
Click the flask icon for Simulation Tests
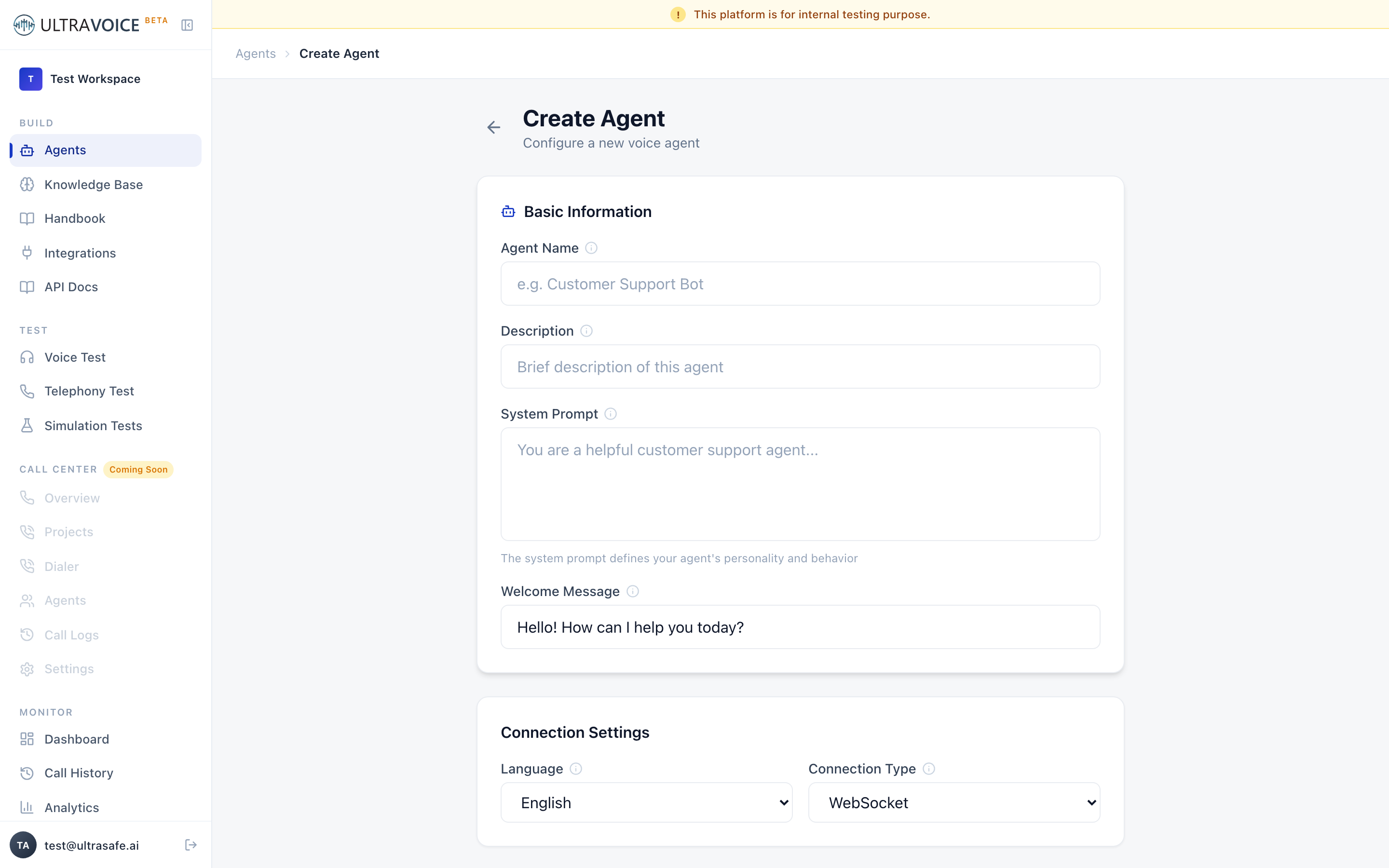pos(27,425)
